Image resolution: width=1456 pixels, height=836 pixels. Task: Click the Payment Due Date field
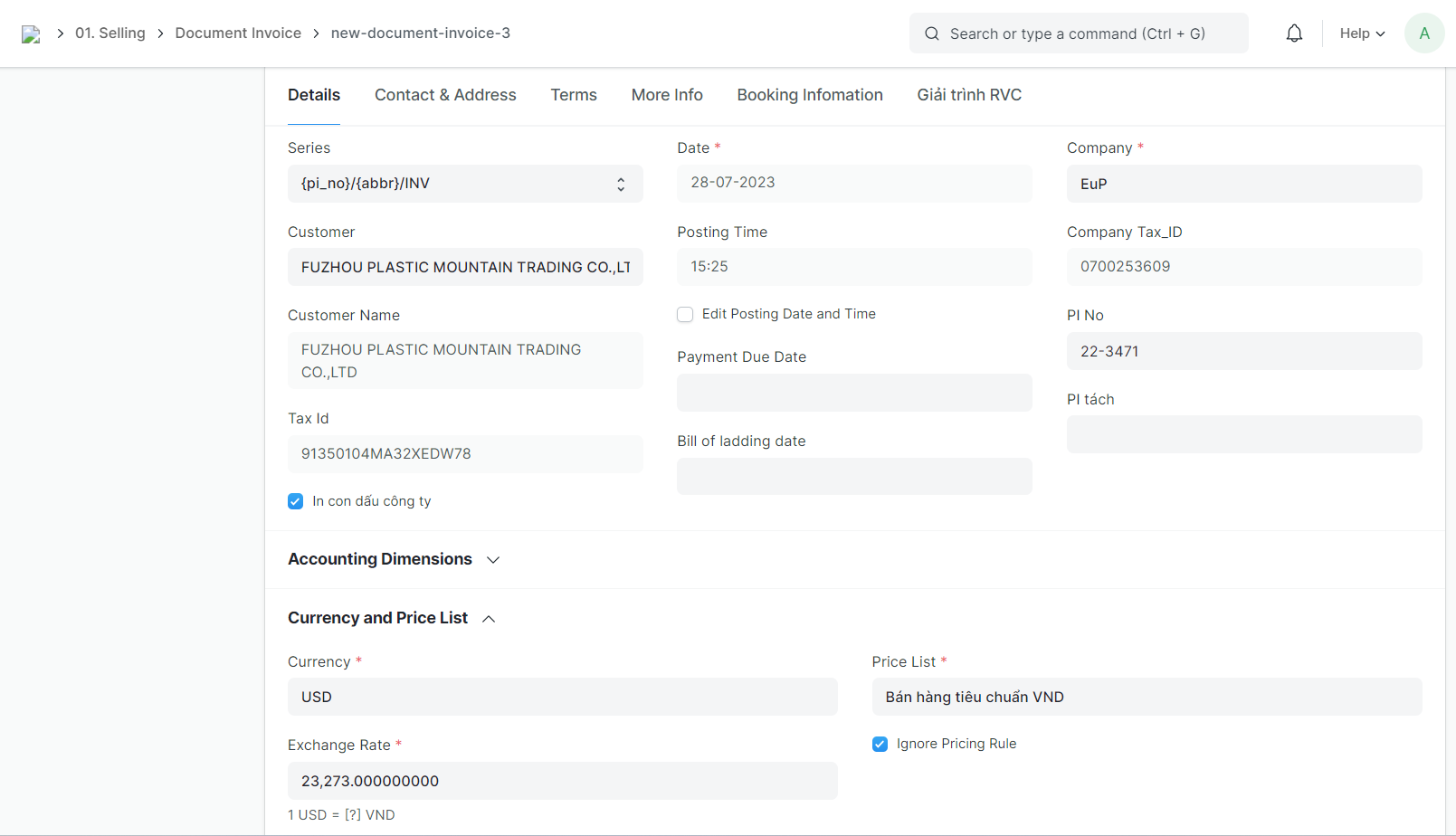pos(853,393)
